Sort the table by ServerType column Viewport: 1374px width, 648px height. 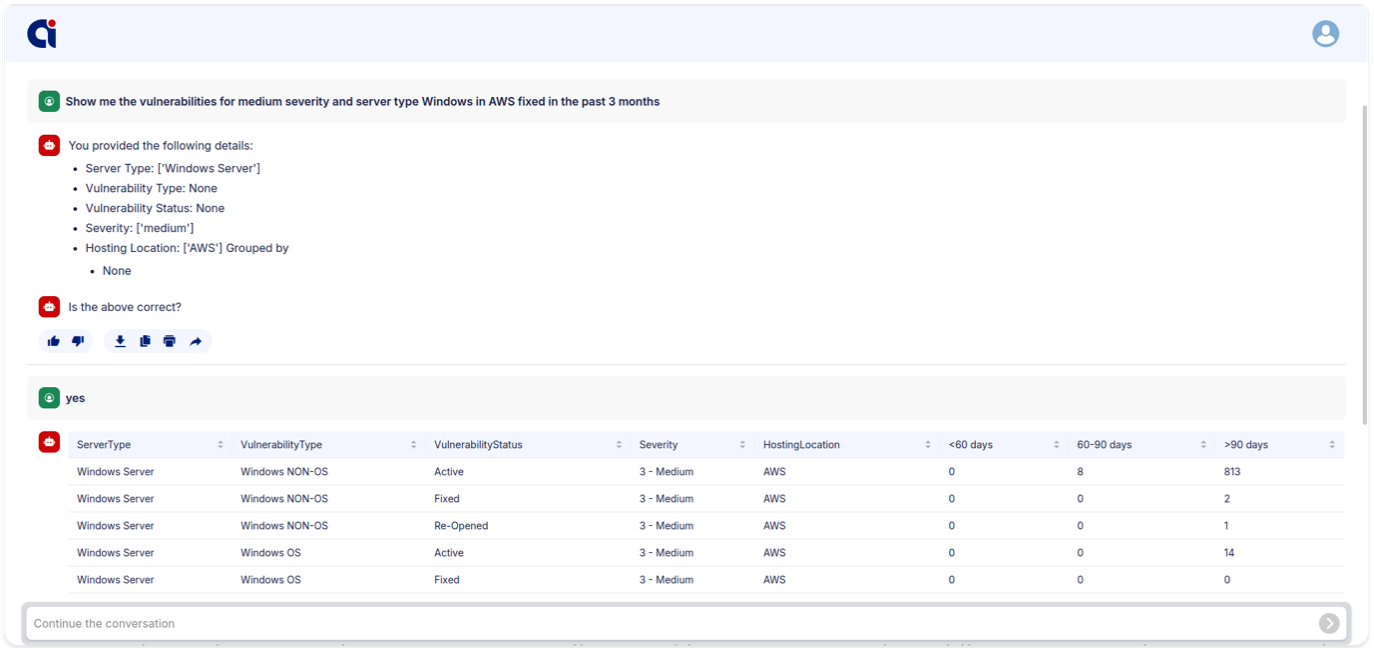click(220, 445)
